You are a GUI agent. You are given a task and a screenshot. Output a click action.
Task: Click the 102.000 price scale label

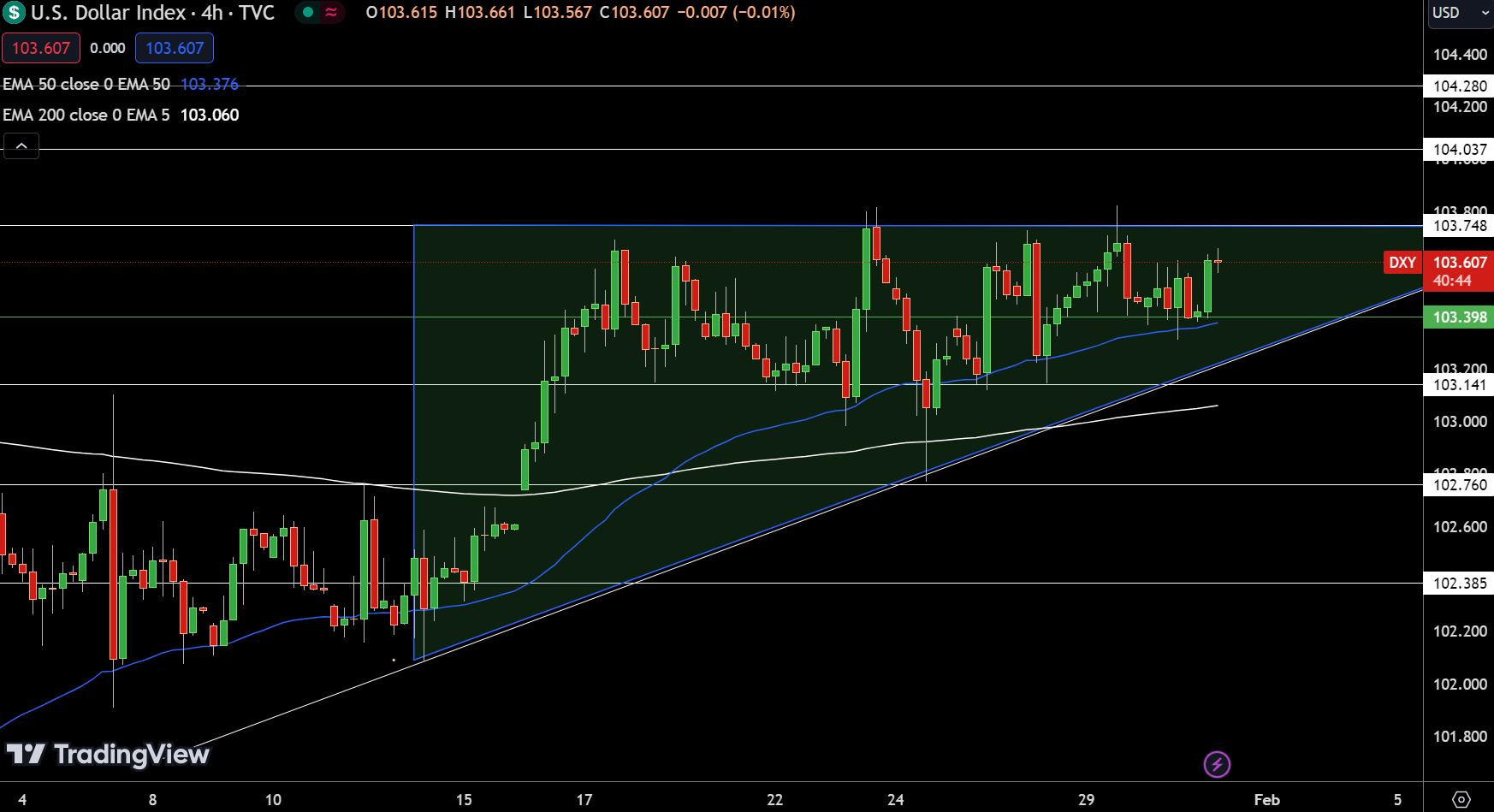click(1460, 684)
